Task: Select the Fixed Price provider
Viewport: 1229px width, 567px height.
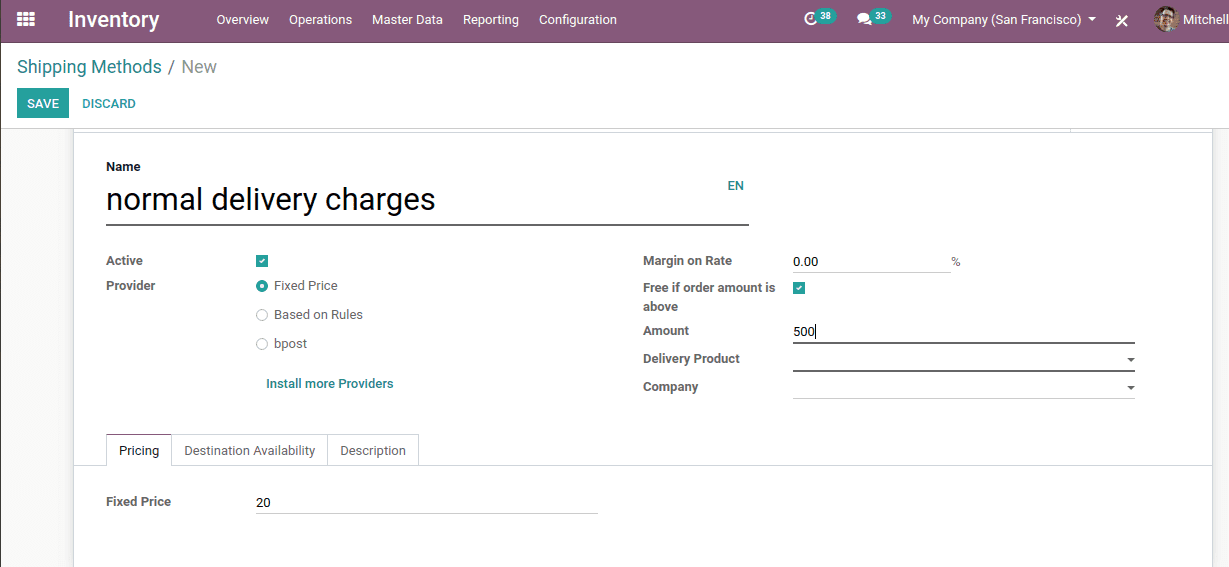Action: 262,286
